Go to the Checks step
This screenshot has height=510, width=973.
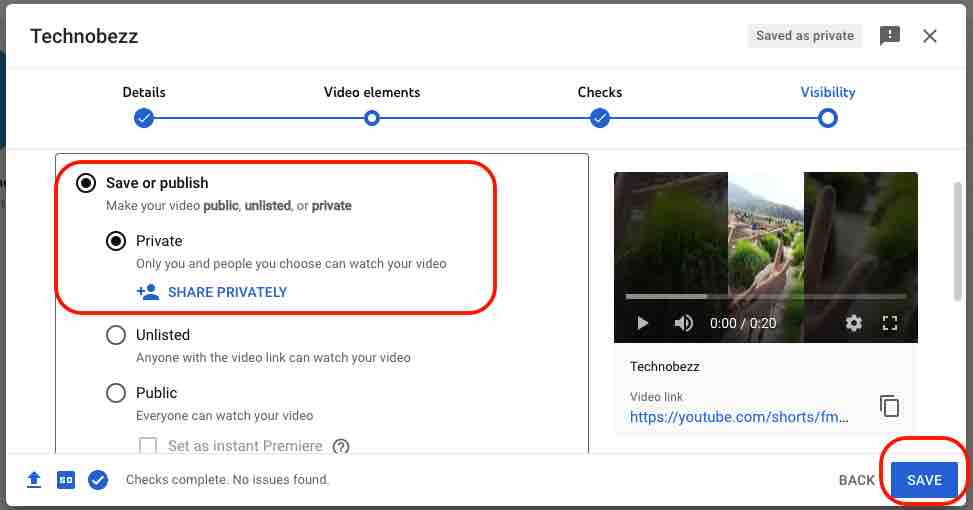[x=599, y=92]
